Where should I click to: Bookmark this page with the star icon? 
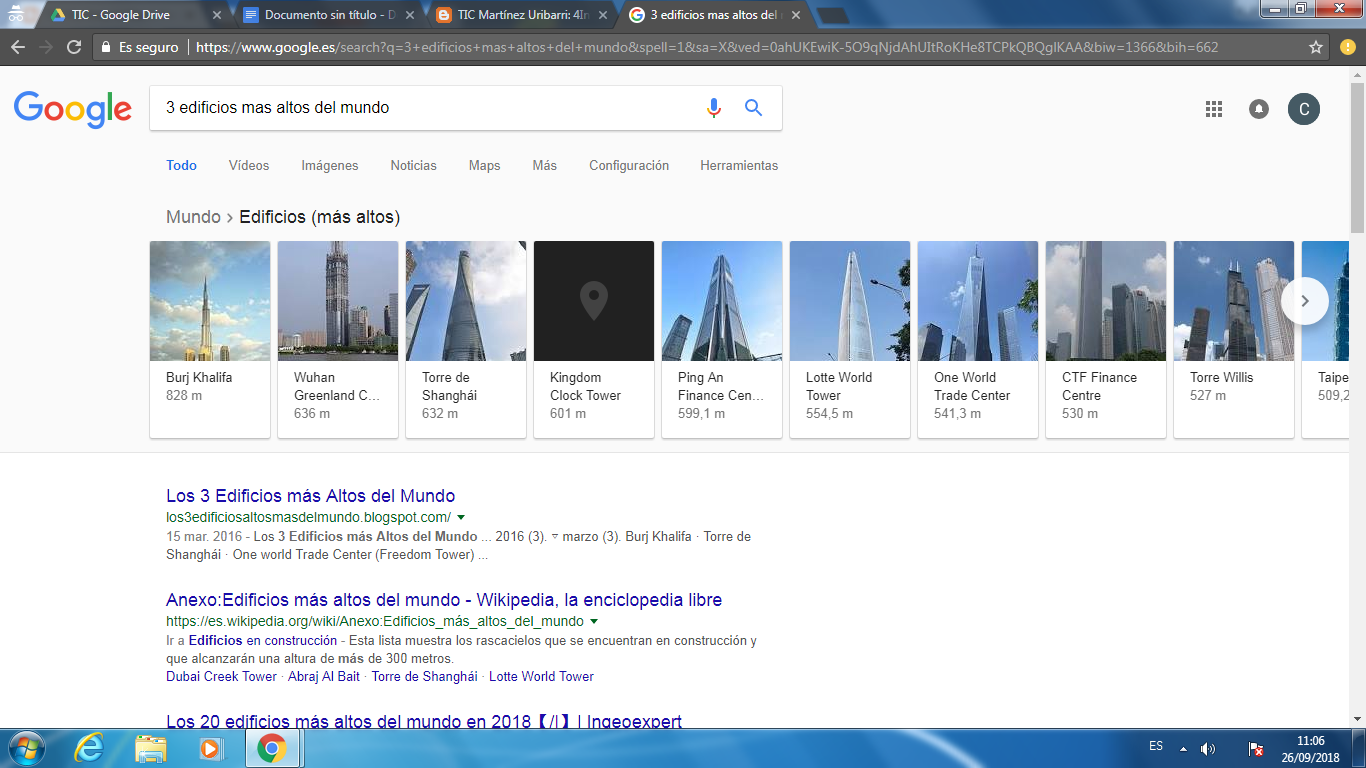[1316, 47]
